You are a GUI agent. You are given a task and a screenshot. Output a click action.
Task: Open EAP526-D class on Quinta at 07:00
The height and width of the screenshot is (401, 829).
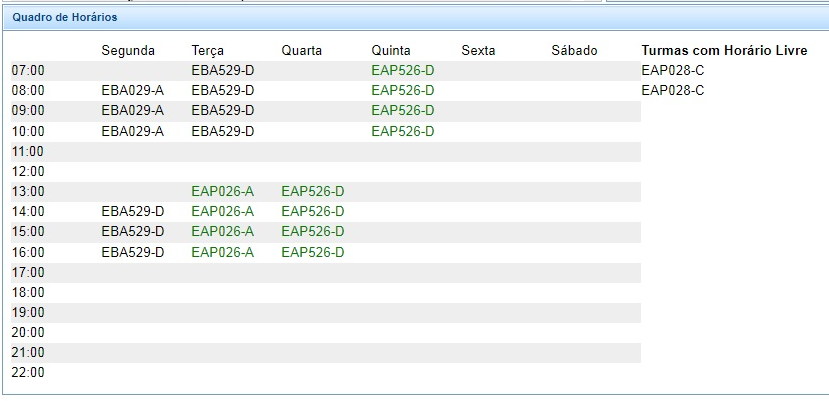point(403,71)
